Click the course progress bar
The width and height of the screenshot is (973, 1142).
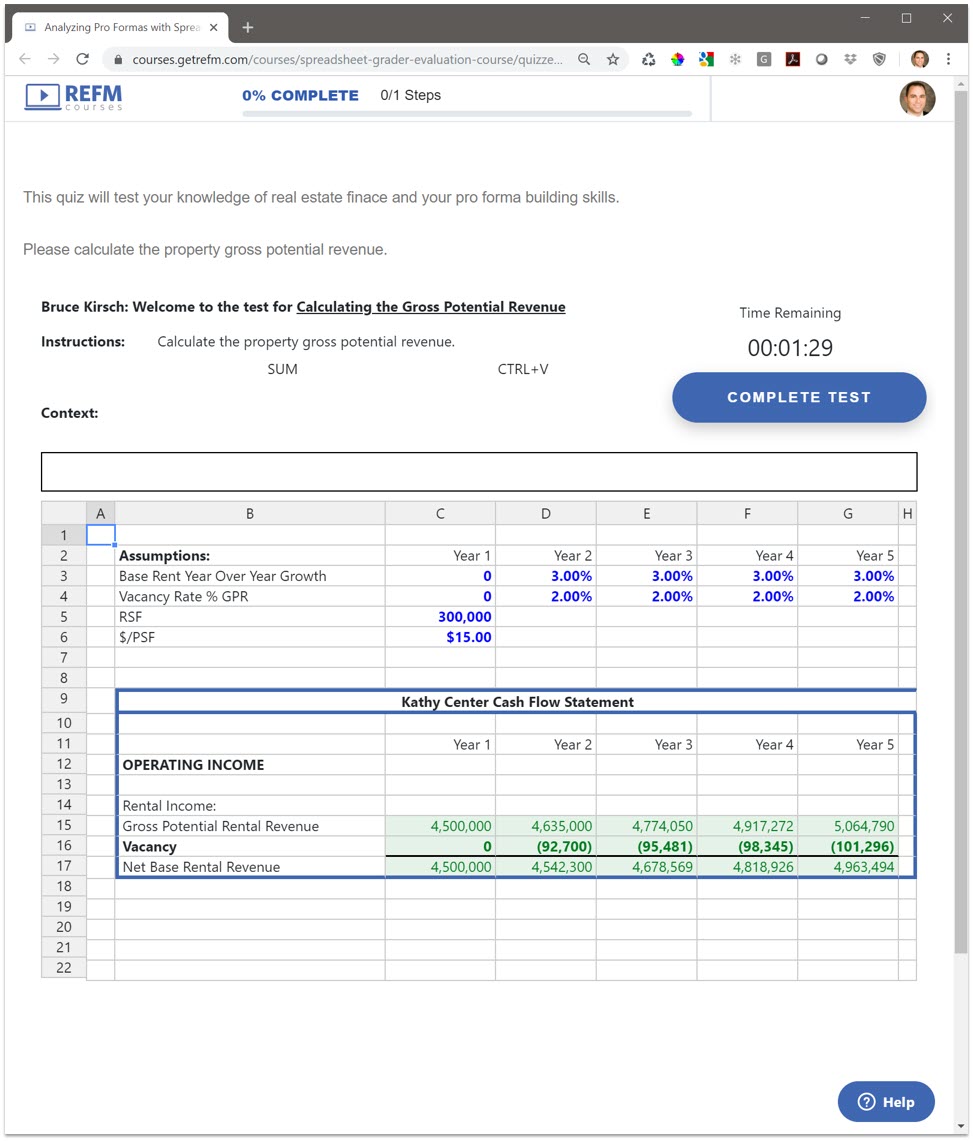tap(467, 114)
